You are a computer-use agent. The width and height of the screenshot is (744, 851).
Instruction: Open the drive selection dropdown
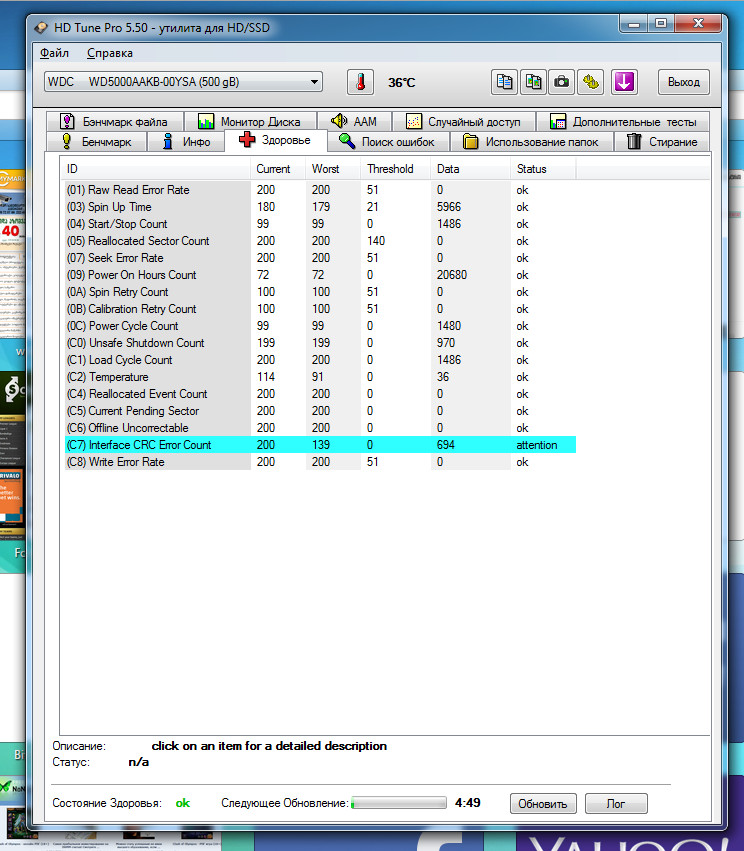(x=183, y=82)
